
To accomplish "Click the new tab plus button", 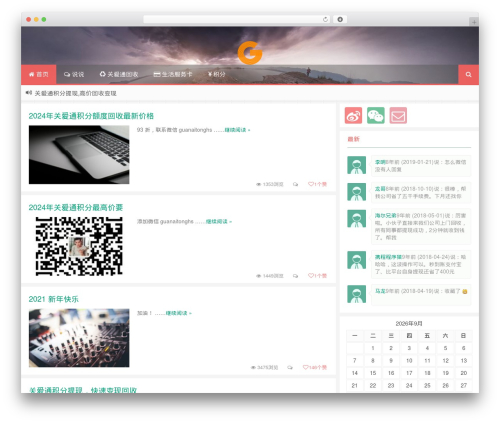I will click(x=474, y=22).
